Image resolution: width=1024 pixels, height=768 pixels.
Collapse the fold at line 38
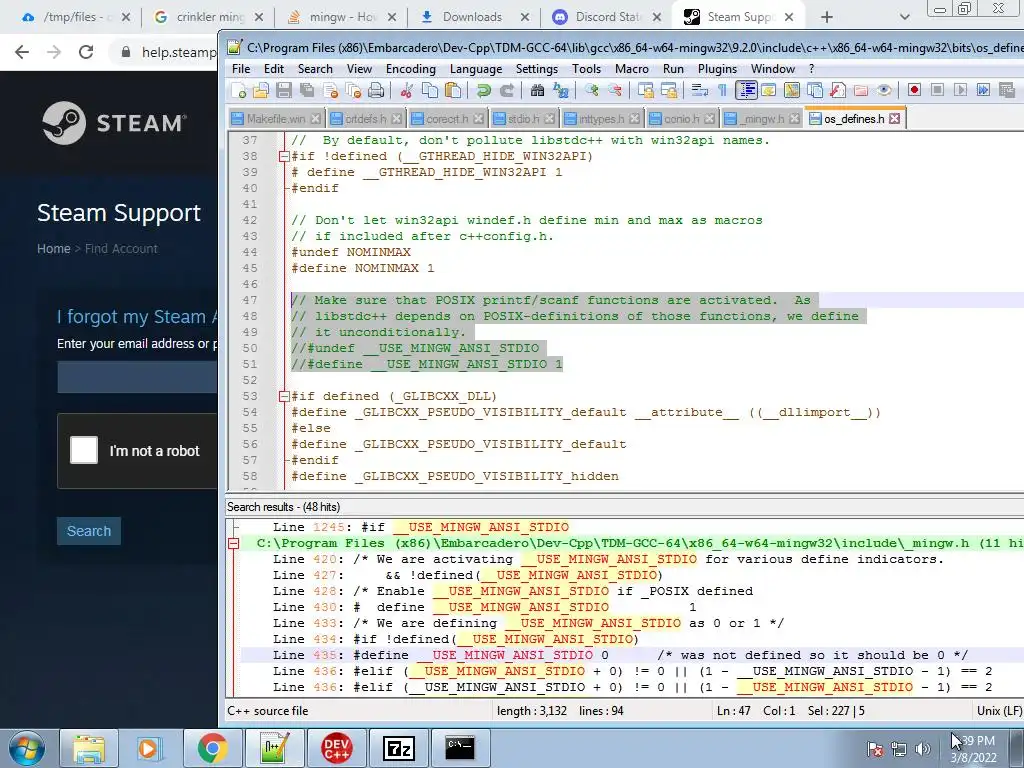coord(283,156)
